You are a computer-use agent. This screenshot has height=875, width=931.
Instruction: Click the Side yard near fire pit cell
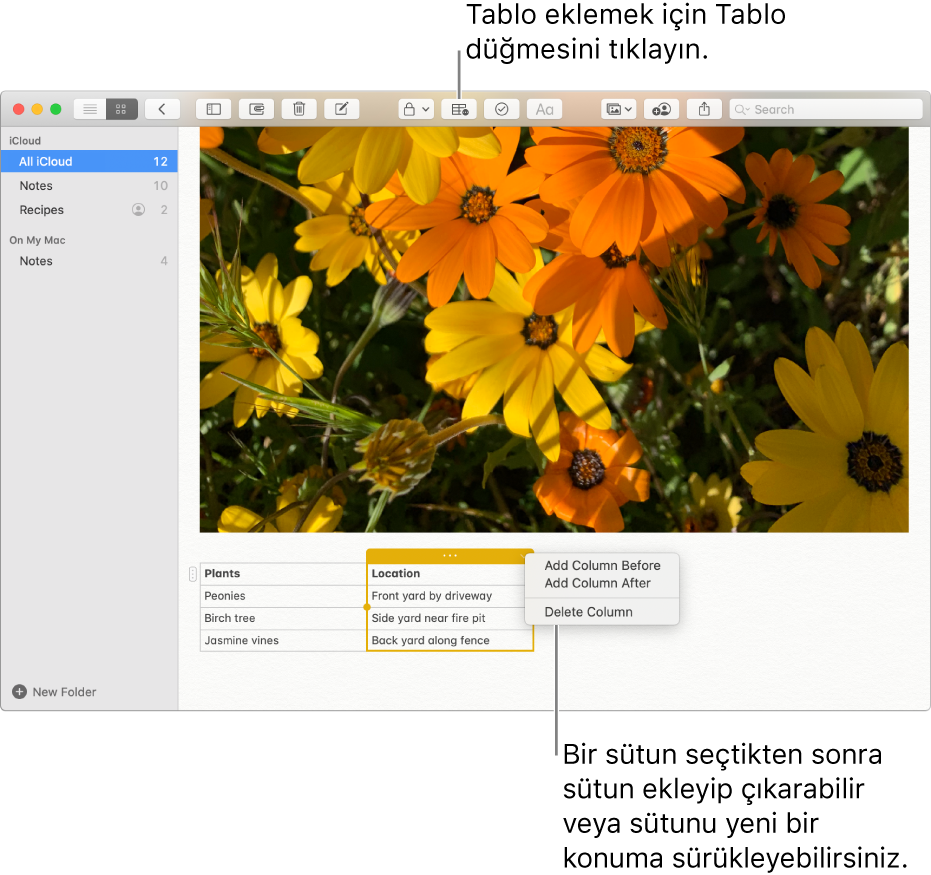click(x=449, y=618)
